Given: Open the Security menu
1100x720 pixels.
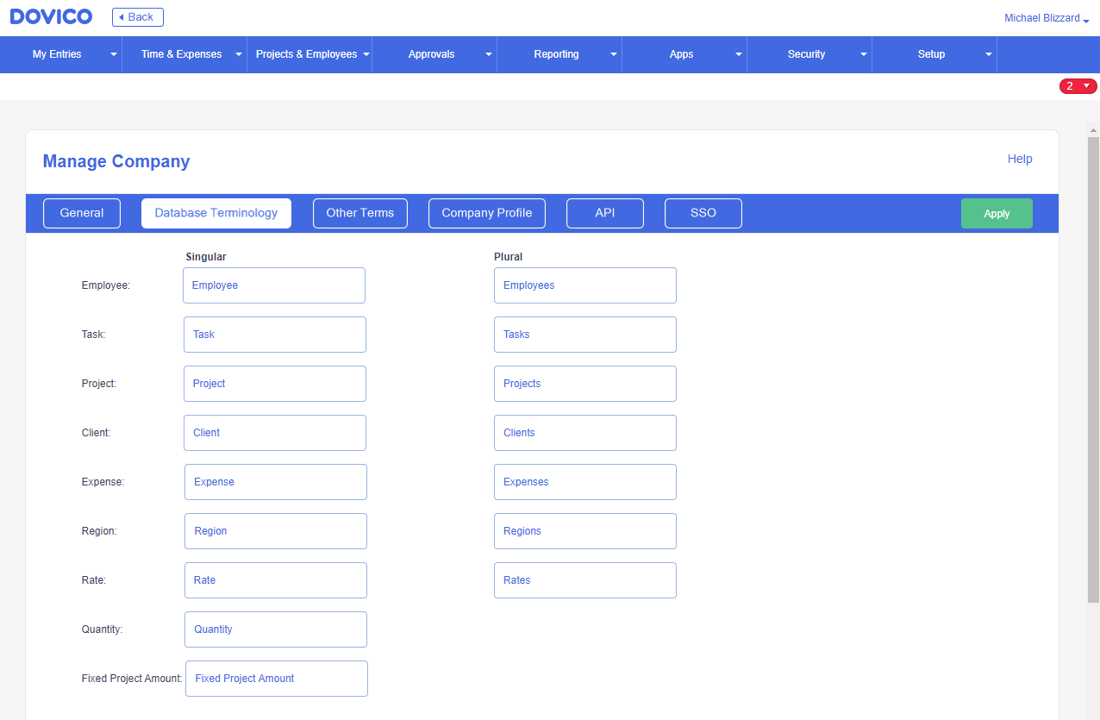Looking at the screenshot, I should click(806, 54).
